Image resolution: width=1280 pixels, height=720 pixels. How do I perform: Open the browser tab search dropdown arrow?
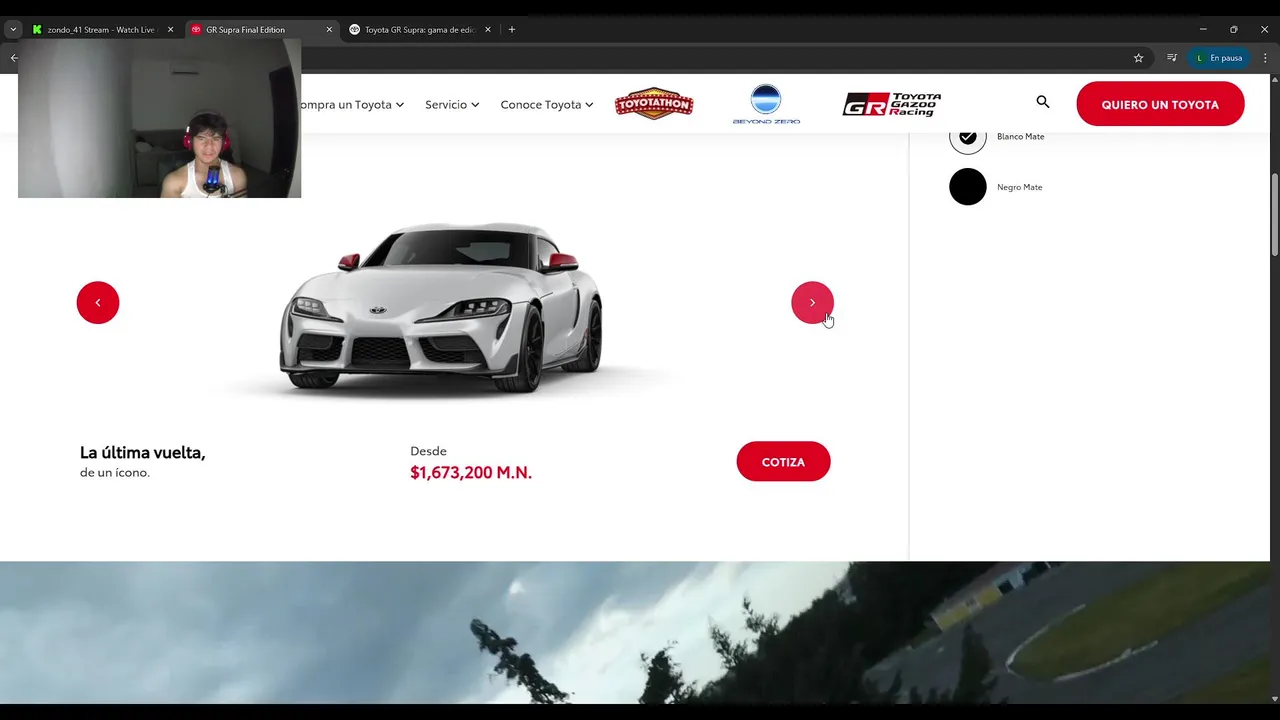[x=13, y=30]
